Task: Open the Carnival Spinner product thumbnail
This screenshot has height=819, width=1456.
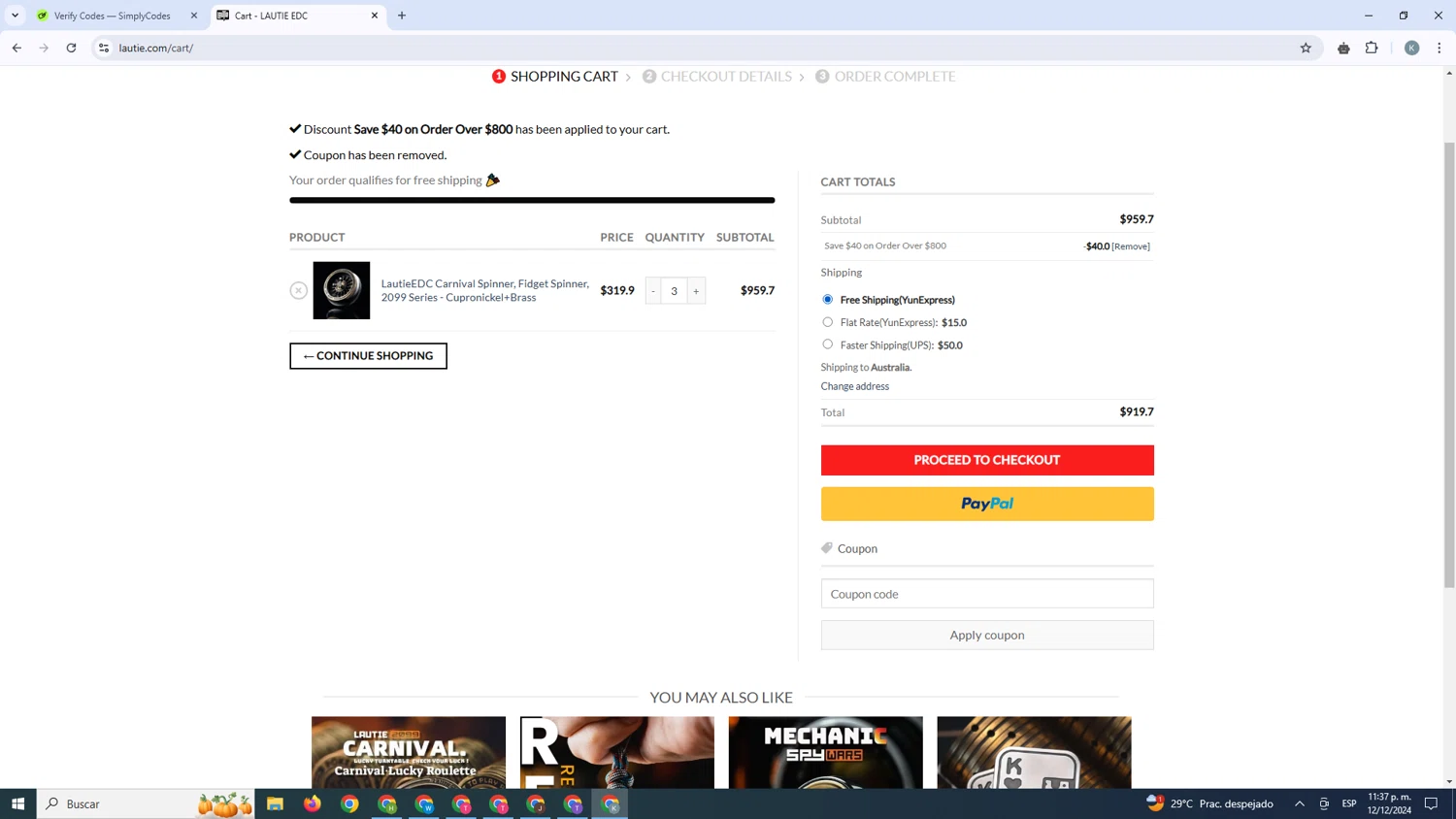Action: pos(342,290)
